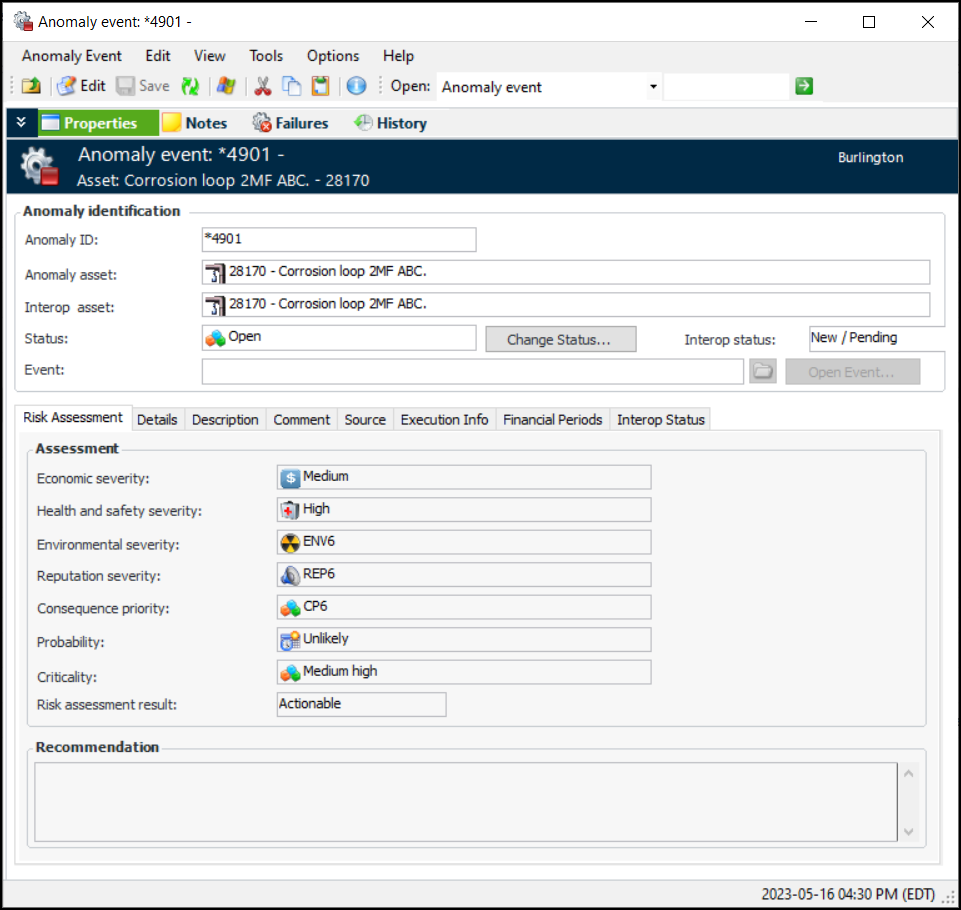This screenshot has width=961, height=910.
Task: Click the folder browse icon beside Event field
Action: (762, 372)
